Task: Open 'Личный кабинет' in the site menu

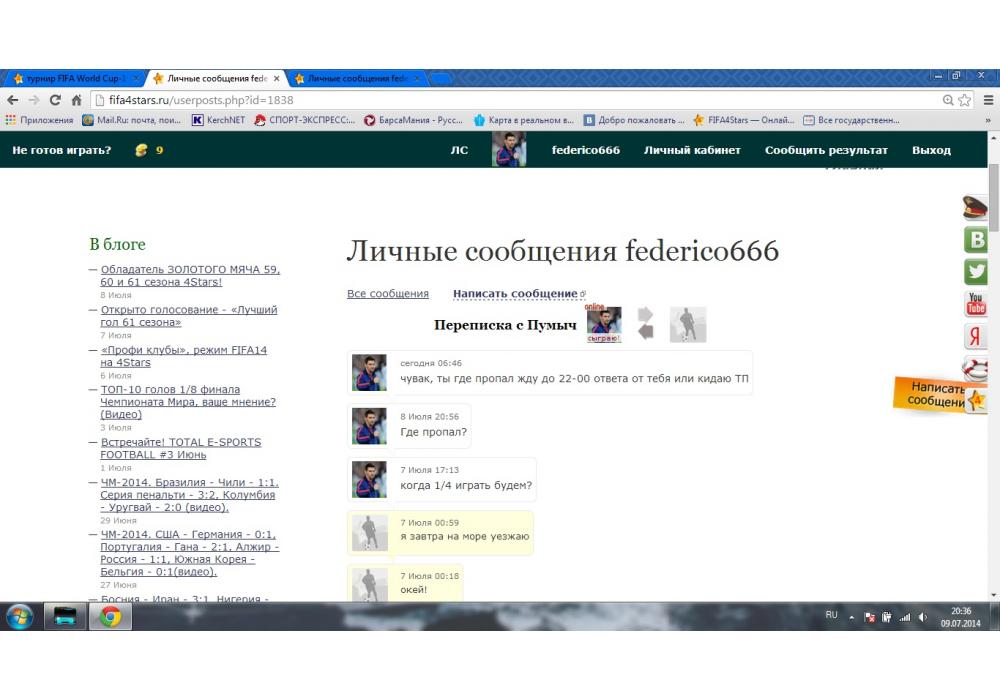Action: 692,150
